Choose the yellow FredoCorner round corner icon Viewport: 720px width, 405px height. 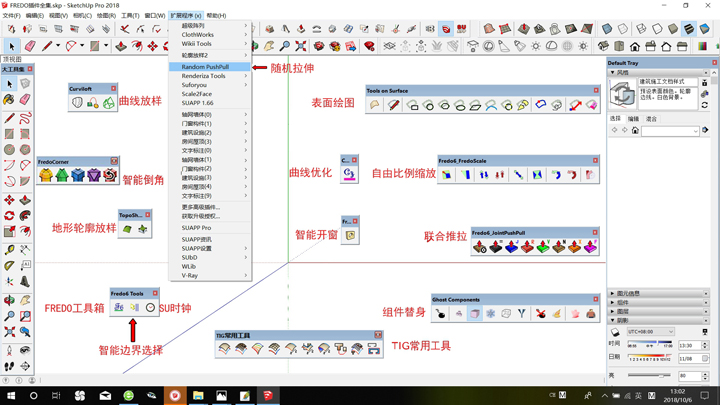tap(45, 175)
